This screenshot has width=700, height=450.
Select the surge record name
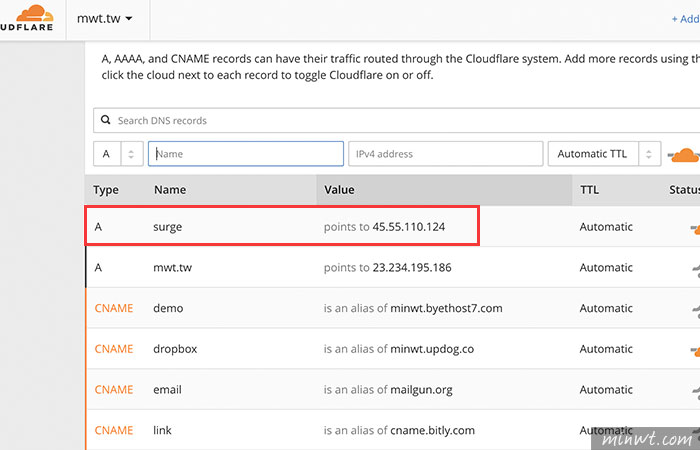pos(167,227)
